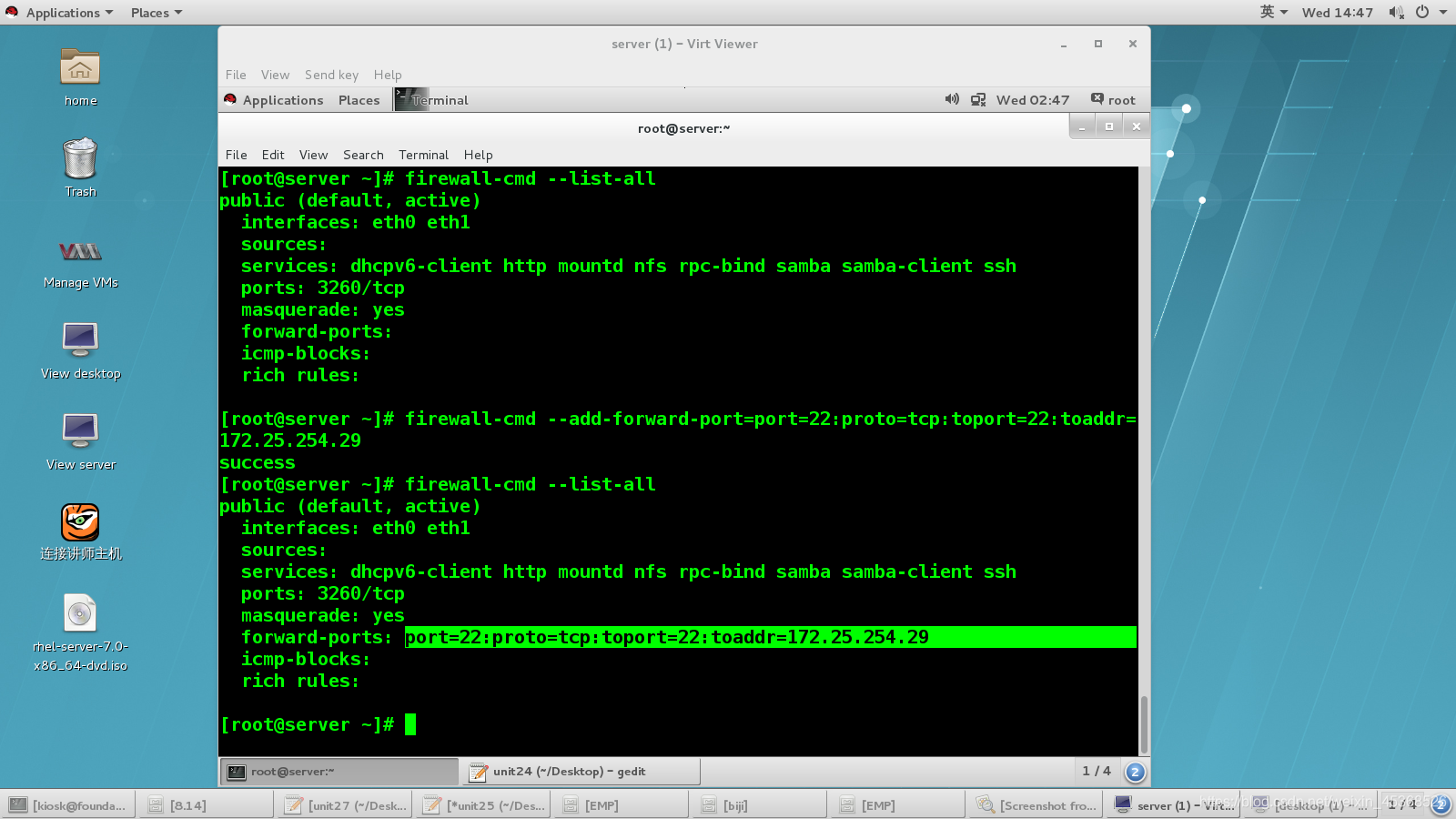Viewport: 1456px width, 819px height.
Task: Open host clock Wed 14:47
Action: click(x=1337, y=12)
